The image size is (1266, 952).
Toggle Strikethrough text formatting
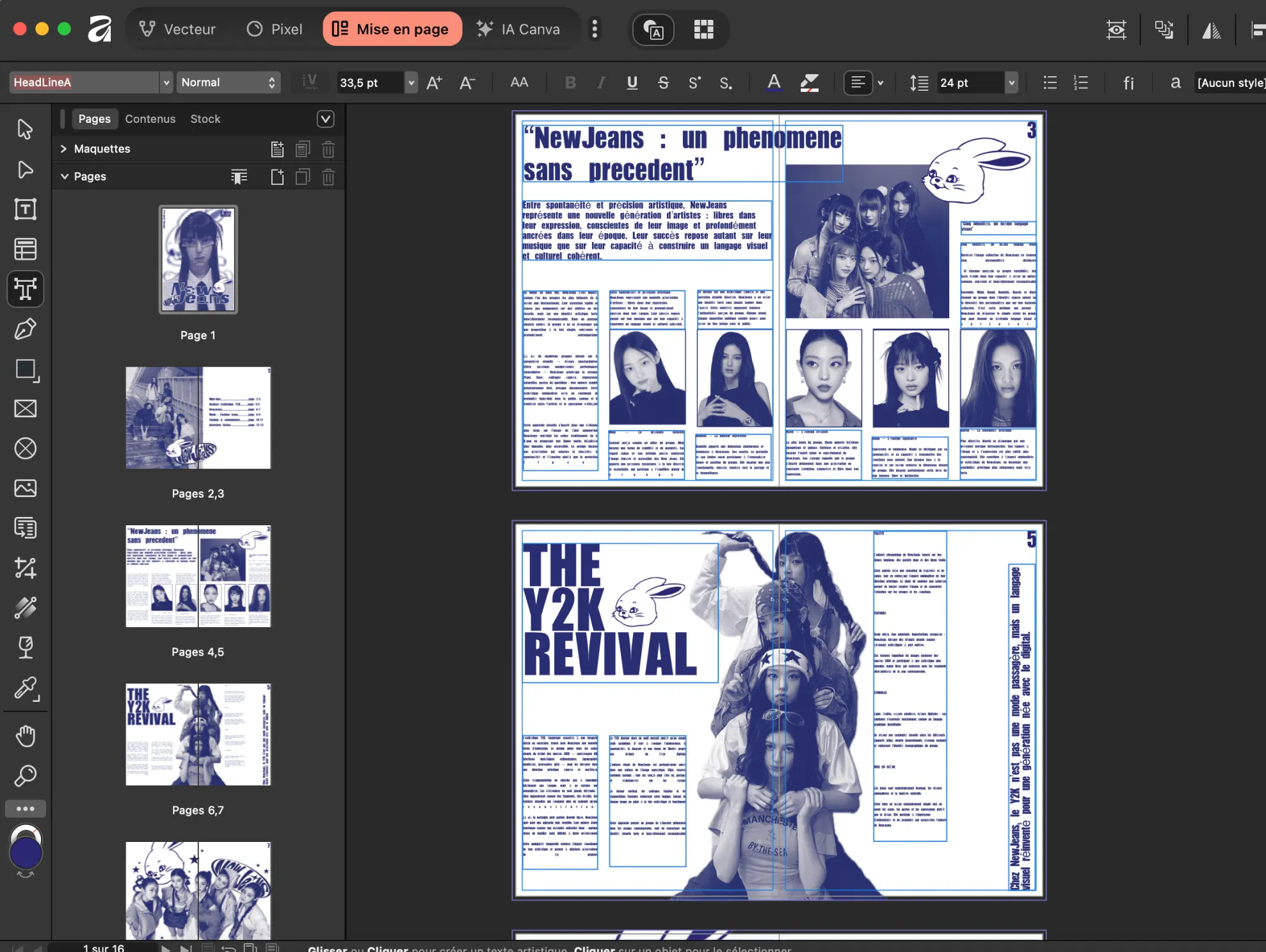pos(663,83)
